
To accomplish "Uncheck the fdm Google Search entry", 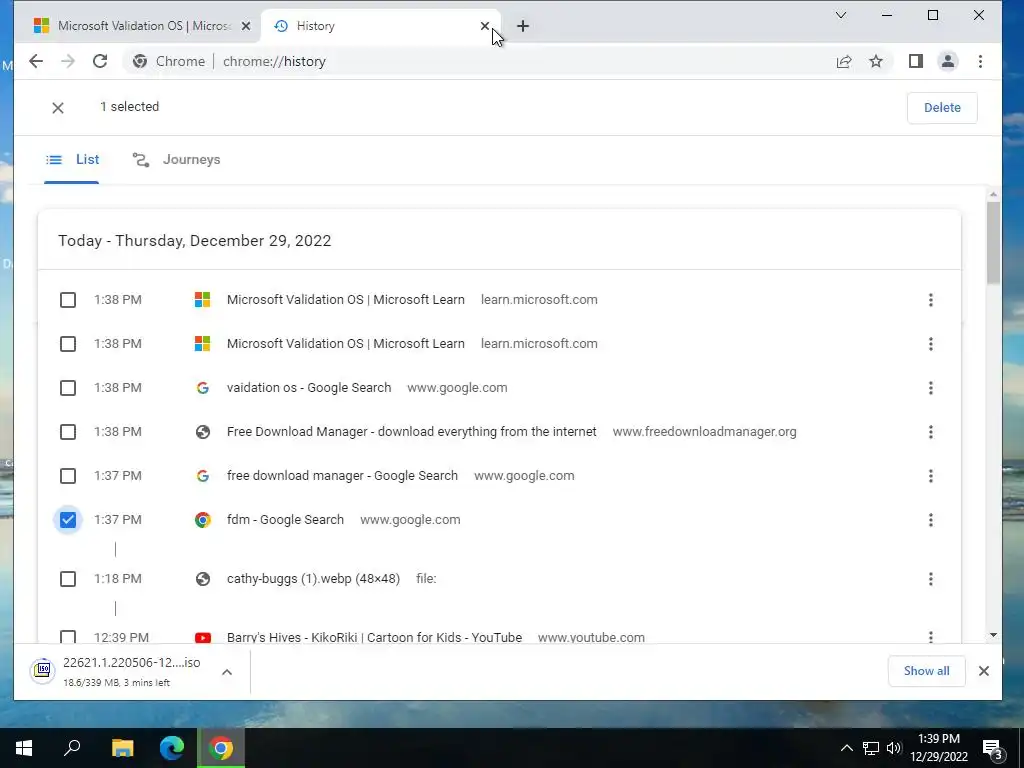I will (x=68, y=520).
